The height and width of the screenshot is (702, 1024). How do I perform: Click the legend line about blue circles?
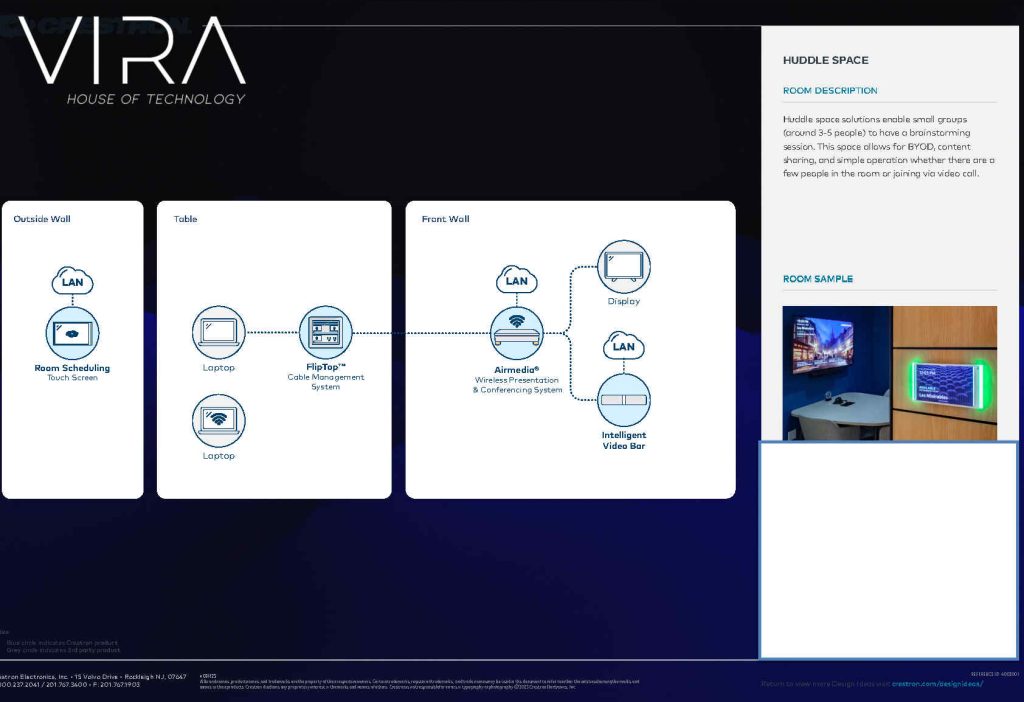pyautogui.click(x=62, y=643)
